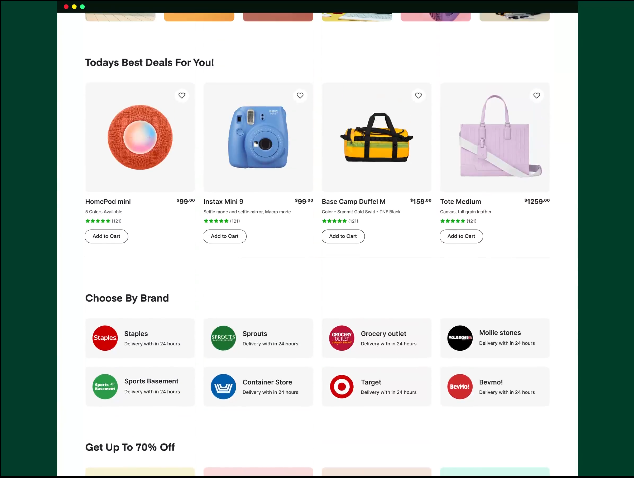Add Tote Medium to cart
This screenshot has width=634, height=478.
(x=461, y=236)
